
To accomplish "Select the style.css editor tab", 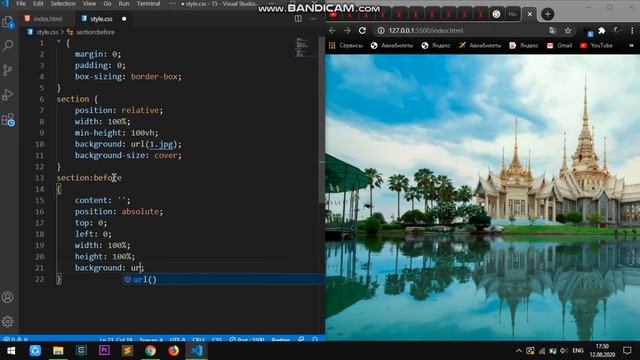I will (x=100, y=19).
